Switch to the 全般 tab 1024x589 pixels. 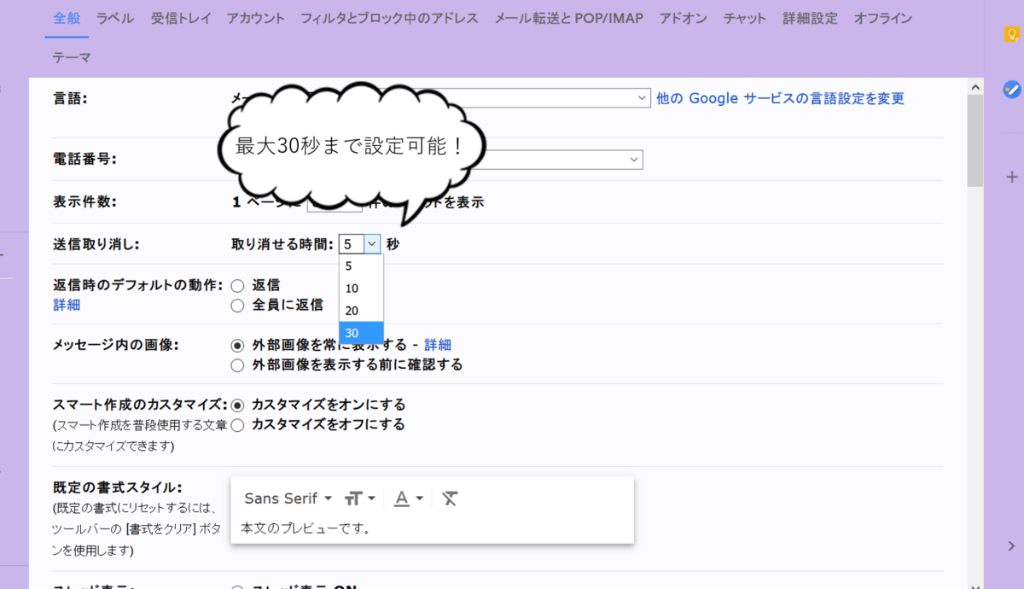[x=67, y=18]
